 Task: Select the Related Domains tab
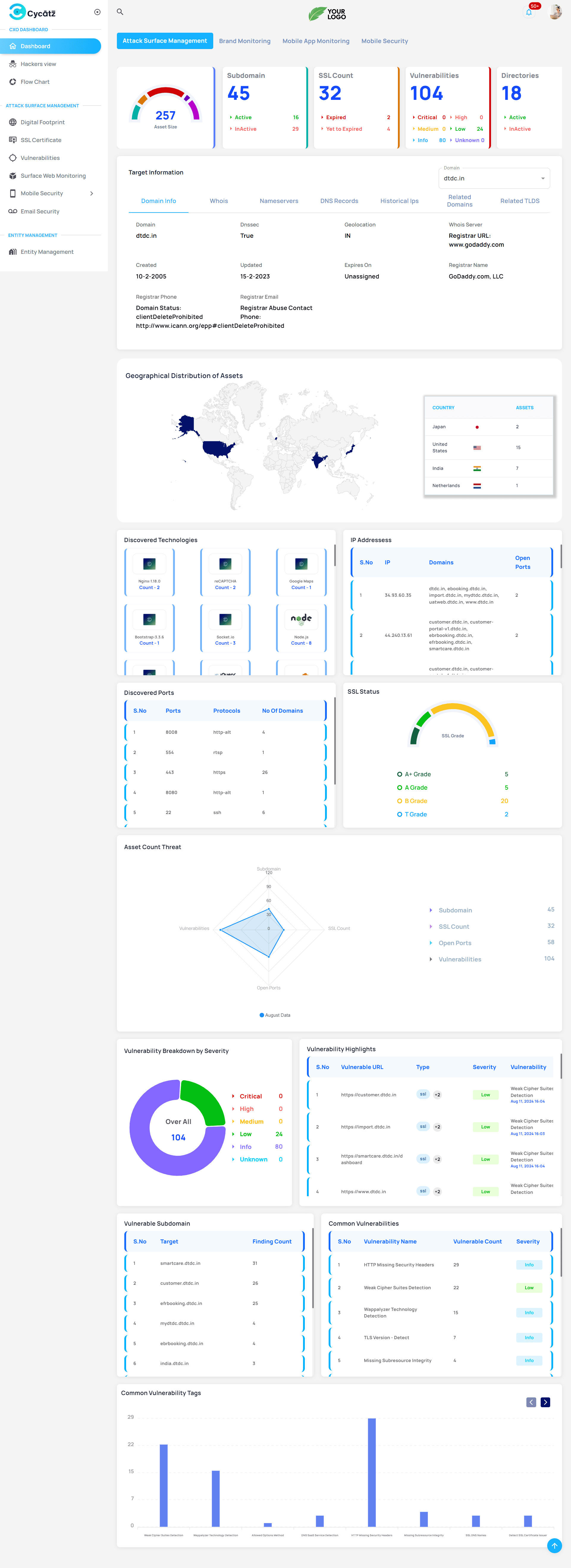tap(459, 201)
